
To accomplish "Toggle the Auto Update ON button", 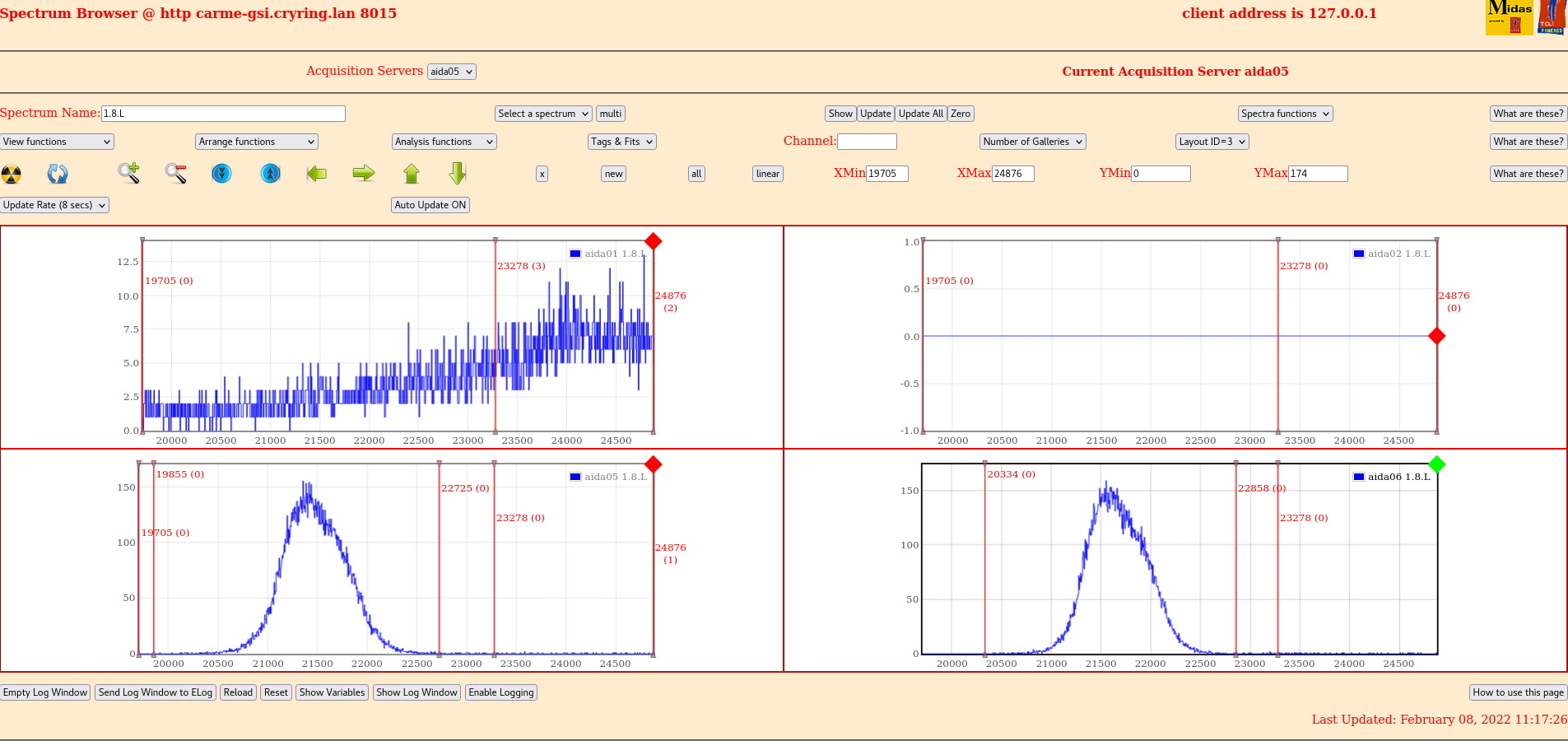I will [430, 205].
